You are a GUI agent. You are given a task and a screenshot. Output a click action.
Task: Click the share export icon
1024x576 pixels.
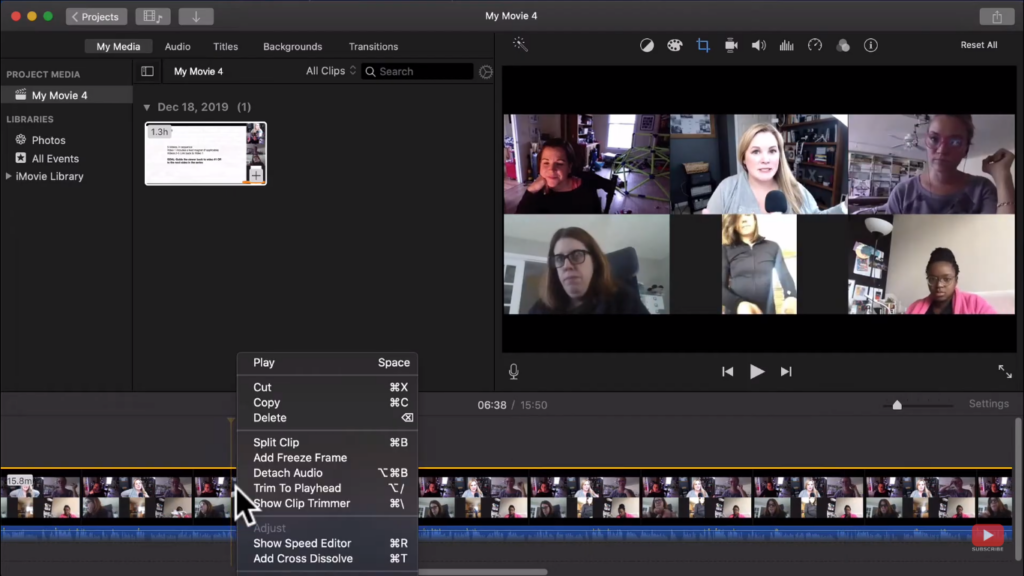pyautogui.click(x=997, y=16)
